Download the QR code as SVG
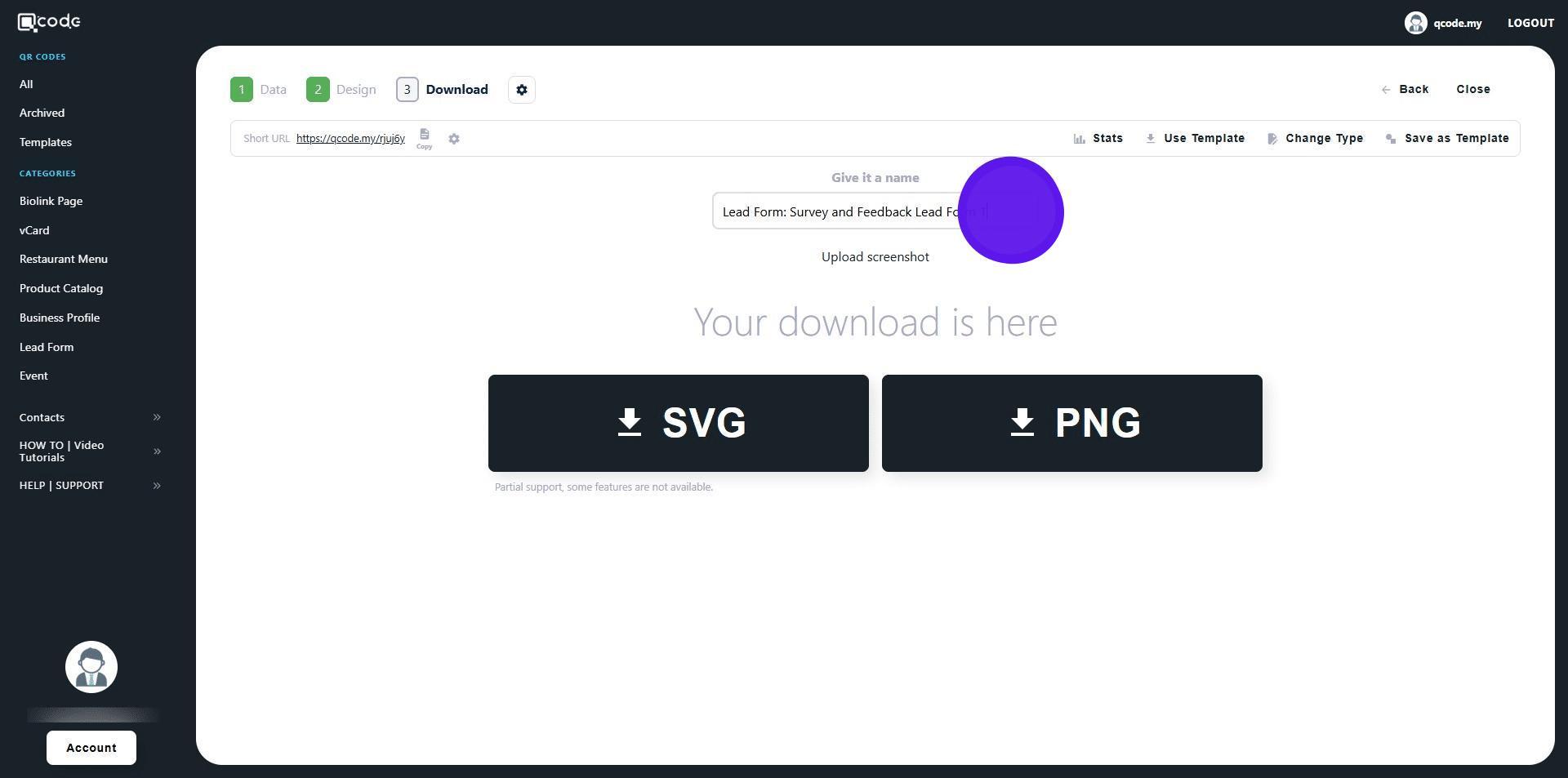 coord(678,423)
